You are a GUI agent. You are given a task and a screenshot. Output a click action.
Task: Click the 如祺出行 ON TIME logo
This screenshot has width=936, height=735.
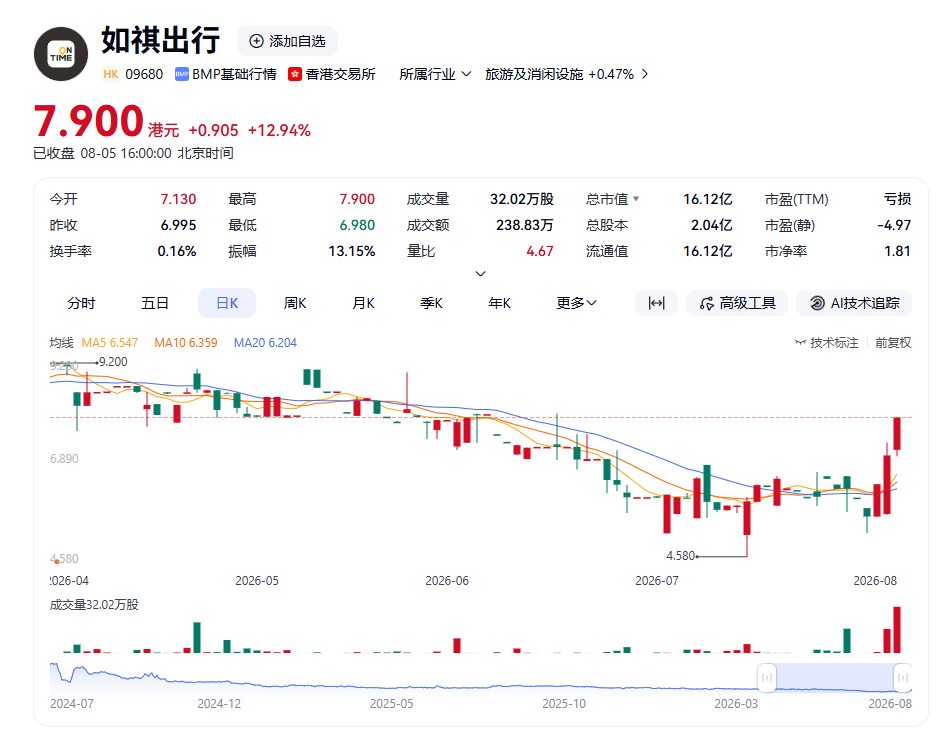[61, 54]
